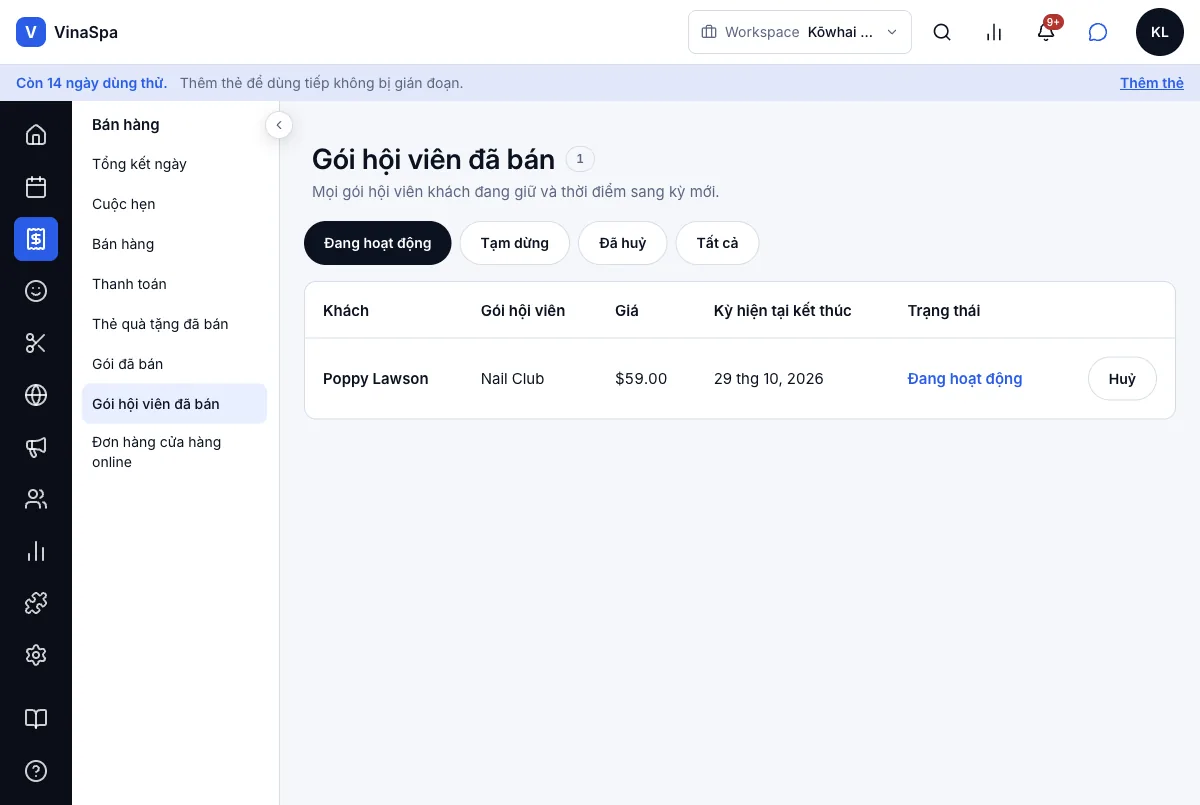
Task: Open Gói đã bán
Action: tap(174, 364)
